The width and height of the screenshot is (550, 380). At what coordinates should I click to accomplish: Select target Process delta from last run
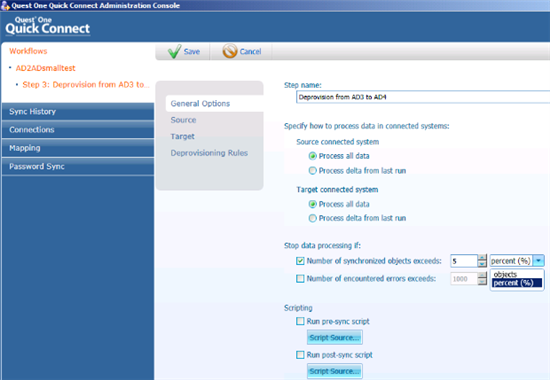[312, 218]
